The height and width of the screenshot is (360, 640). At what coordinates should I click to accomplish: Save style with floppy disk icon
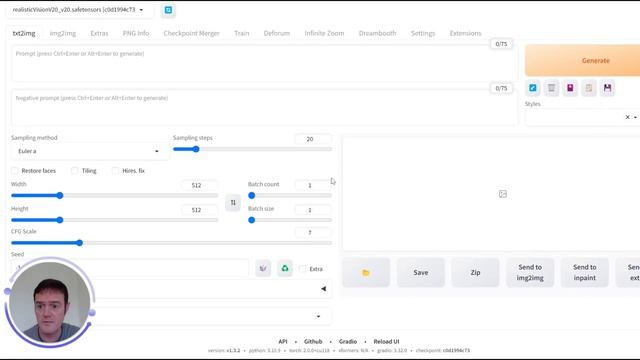pos(608,88)
